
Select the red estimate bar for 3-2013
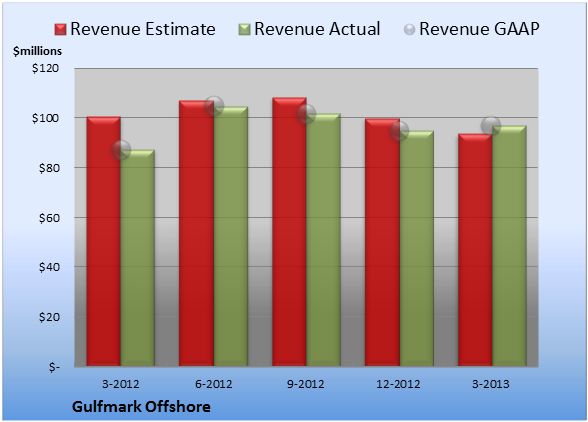(475, 250)
